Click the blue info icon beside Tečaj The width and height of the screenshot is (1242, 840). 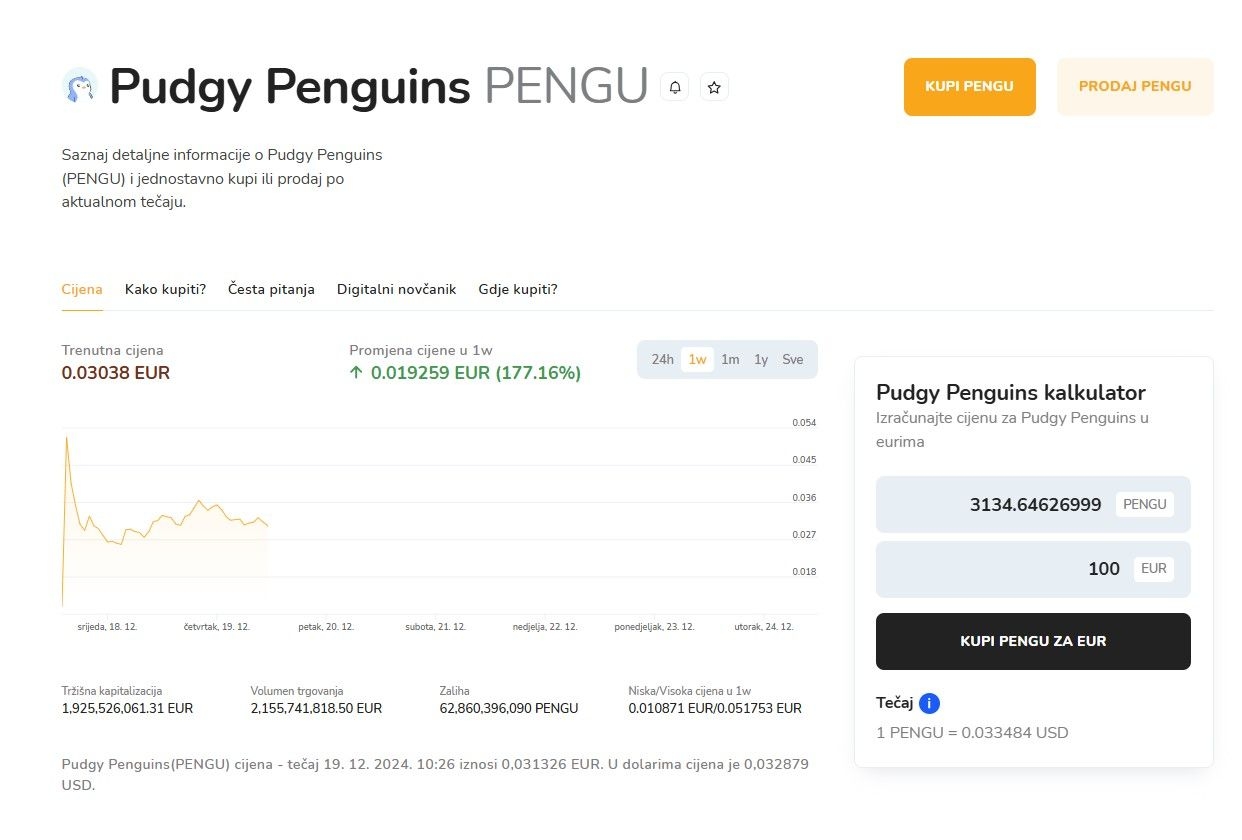click(x=929, y=703)
